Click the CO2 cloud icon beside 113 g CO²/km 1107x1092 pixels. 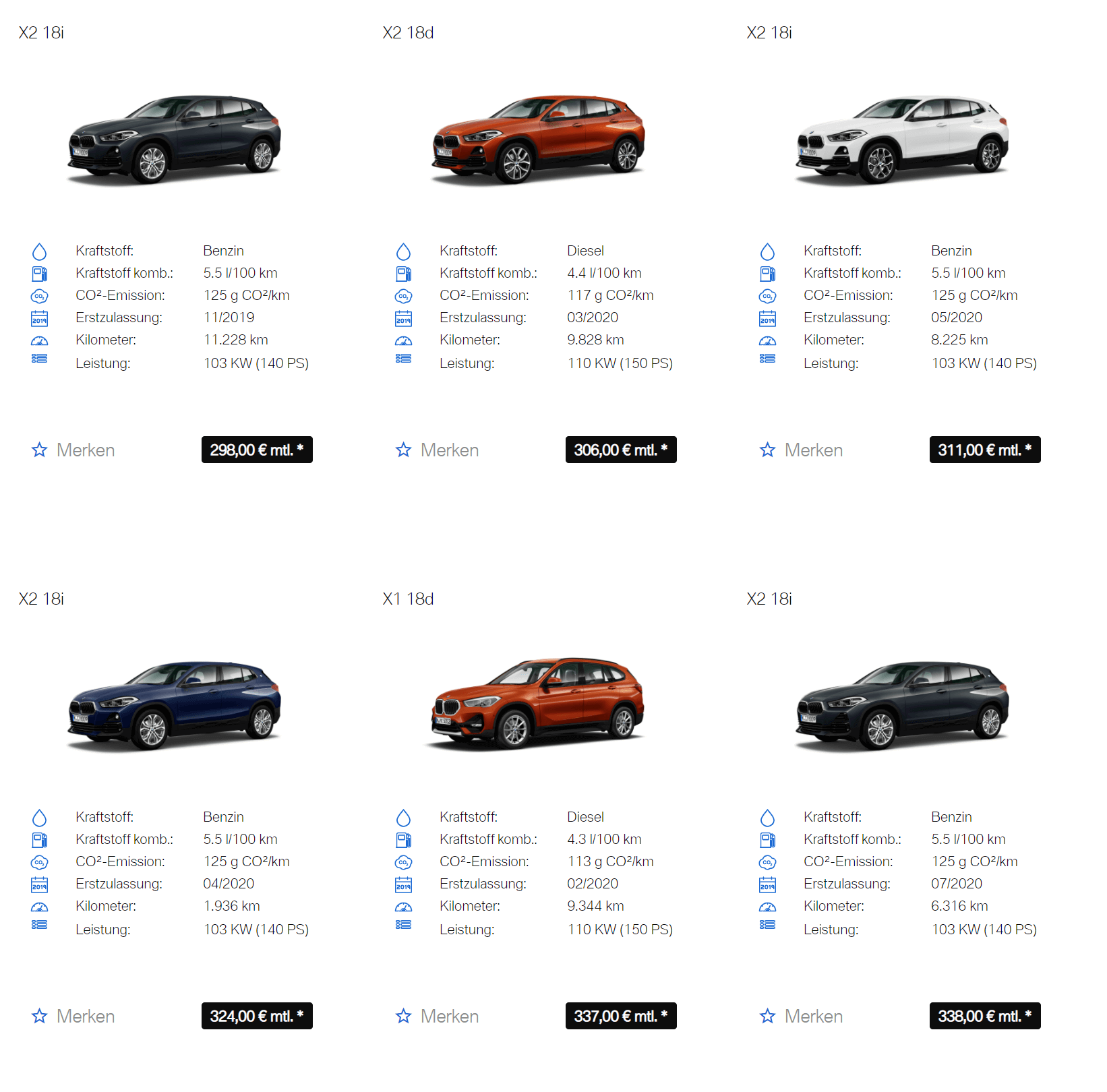pyautogui.click(x=404, y=862)
